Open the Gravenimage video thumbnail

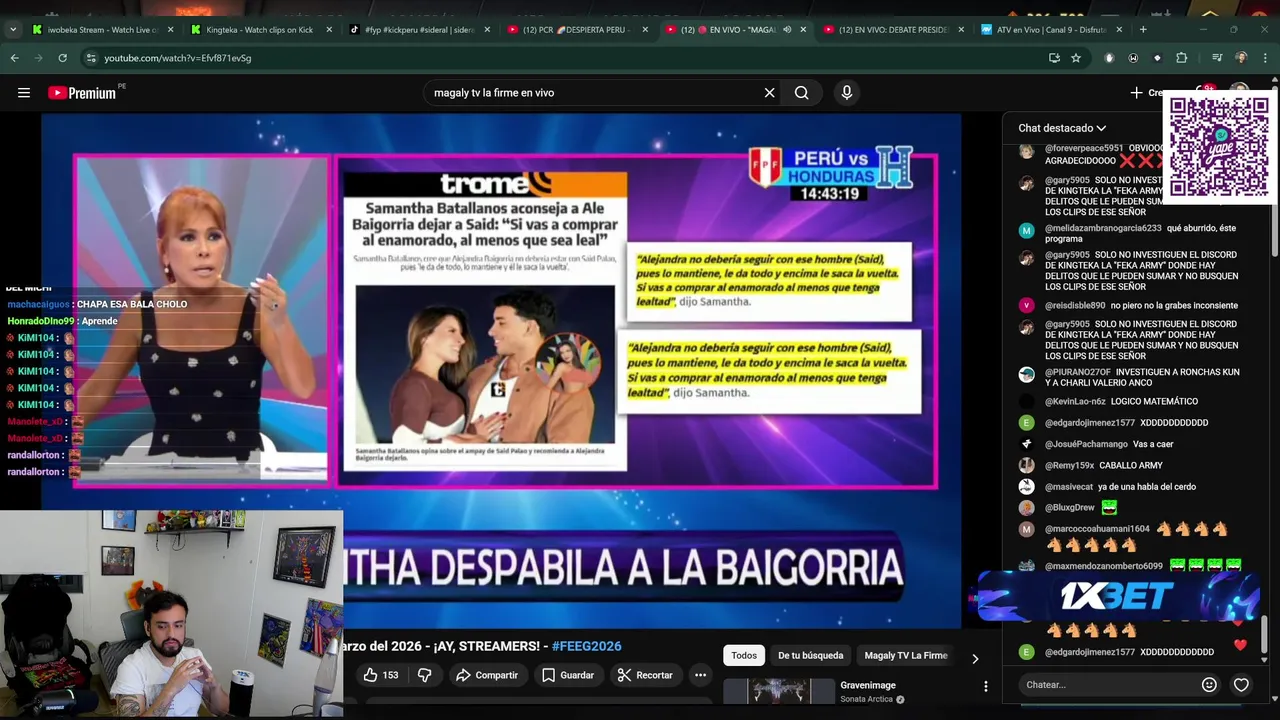(x=779, y=692)
